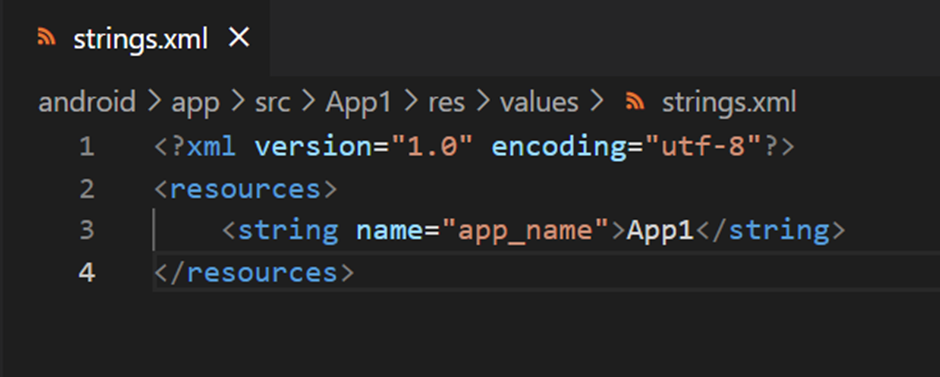Screen dimensions: 940x377
Task: Click line number 2 in gutter
Action: [x=87, y=189]
